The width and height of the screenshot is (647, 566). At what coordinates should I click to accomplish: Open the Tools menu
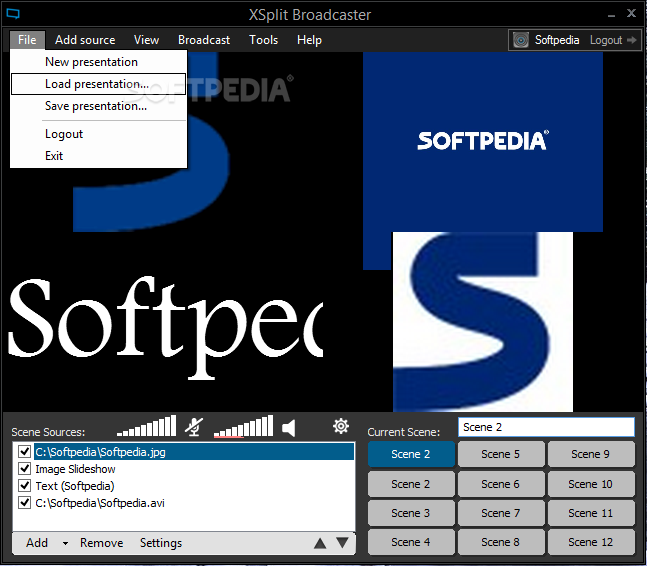[264, 40]
